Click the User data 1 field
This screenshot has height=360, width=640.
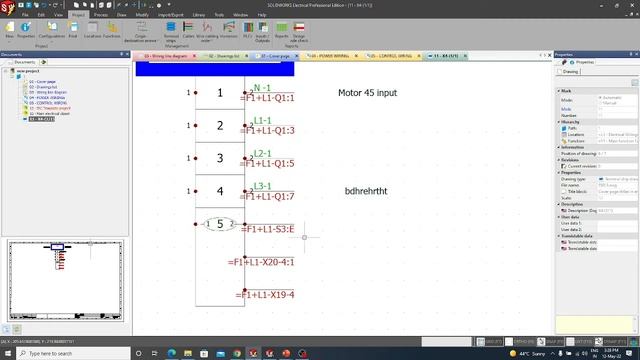[x=617, y=223]
